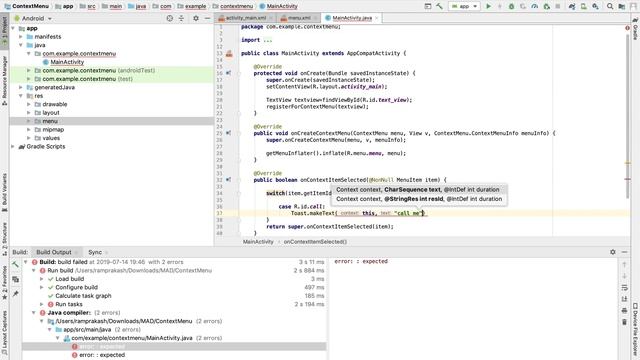
Task: Open the app run configuration dropdown
Action: pyautogui.click(x=464, y=6)
